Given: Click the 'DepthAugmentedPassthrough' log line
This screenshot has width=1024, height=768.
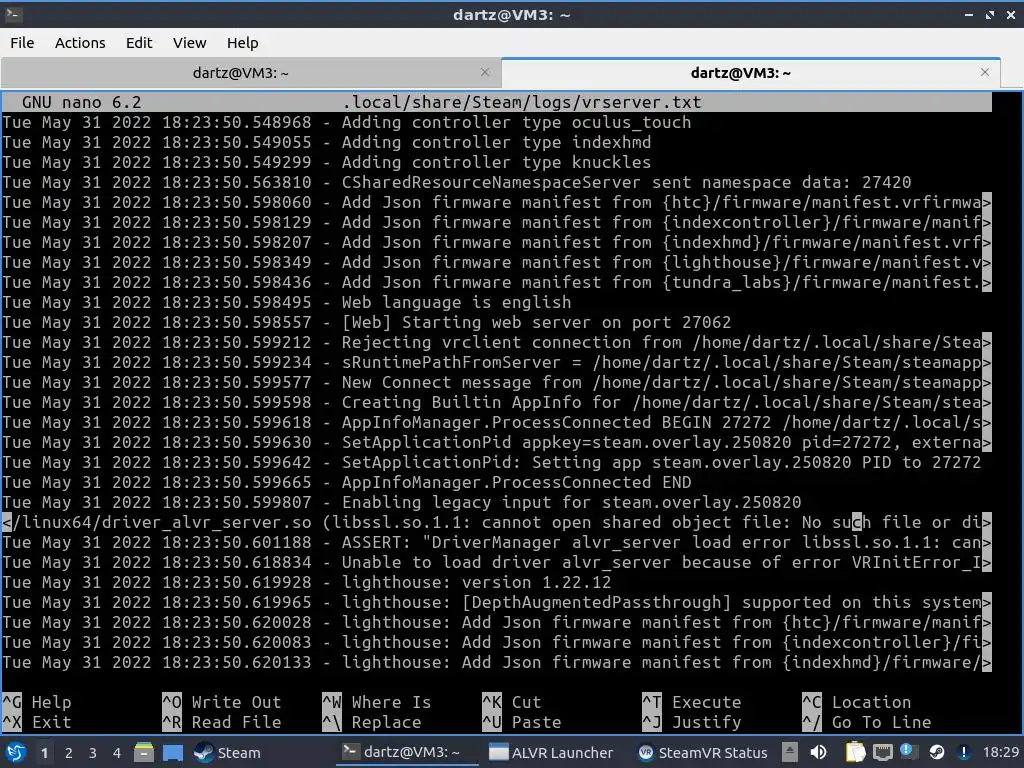Looking at the screenshot, I should pyautogui.click(x=496, y=603).
